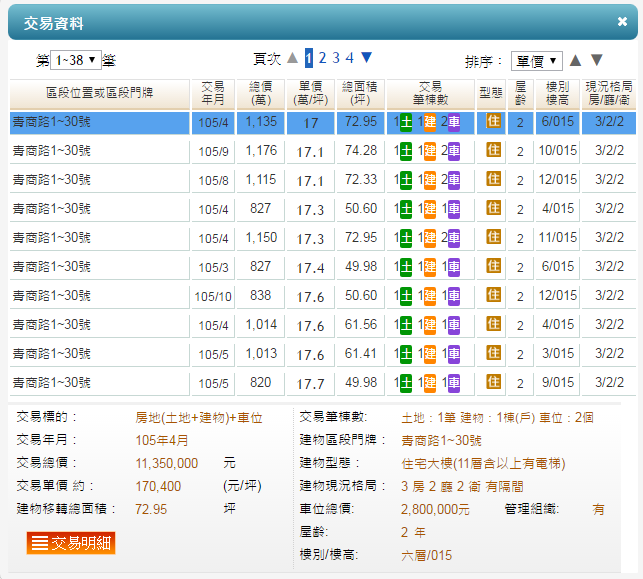Go to next page with blue down triangle
This screenshot has height=579, width=643.
(x=366, y=58)
